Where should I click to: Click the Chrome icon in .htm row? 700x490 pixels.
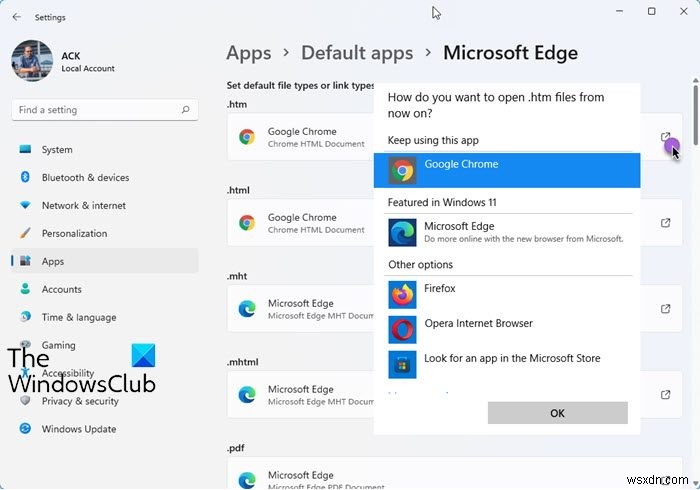click(247, 137)
